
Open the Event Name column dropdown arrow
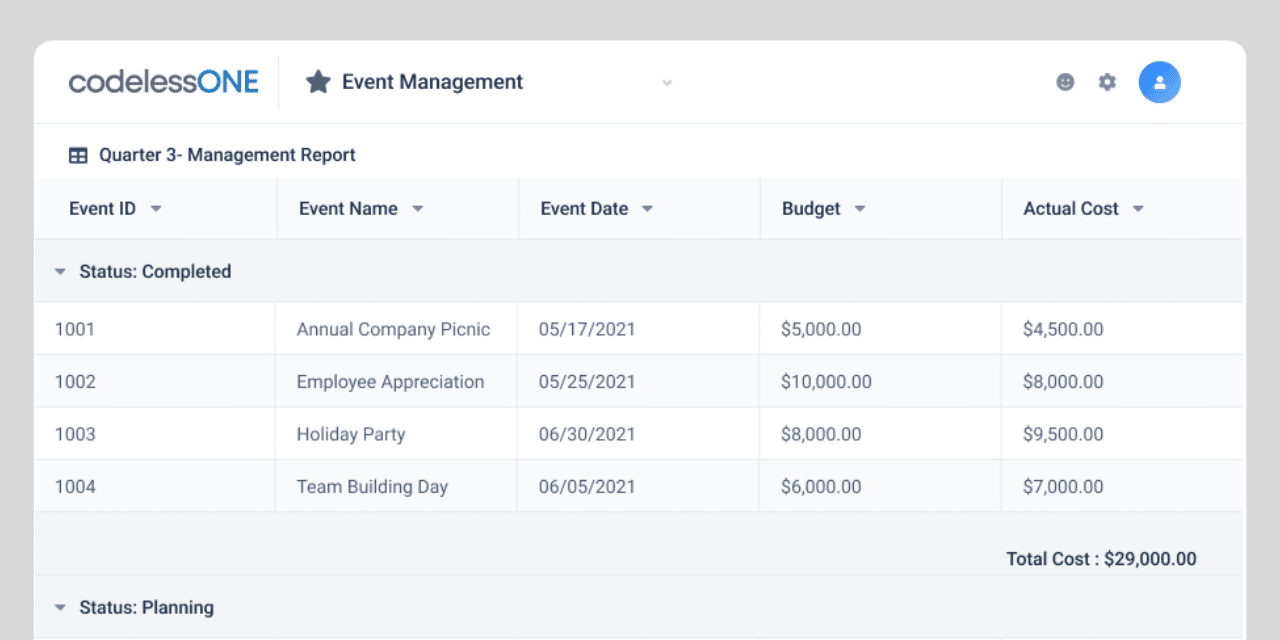417,209
